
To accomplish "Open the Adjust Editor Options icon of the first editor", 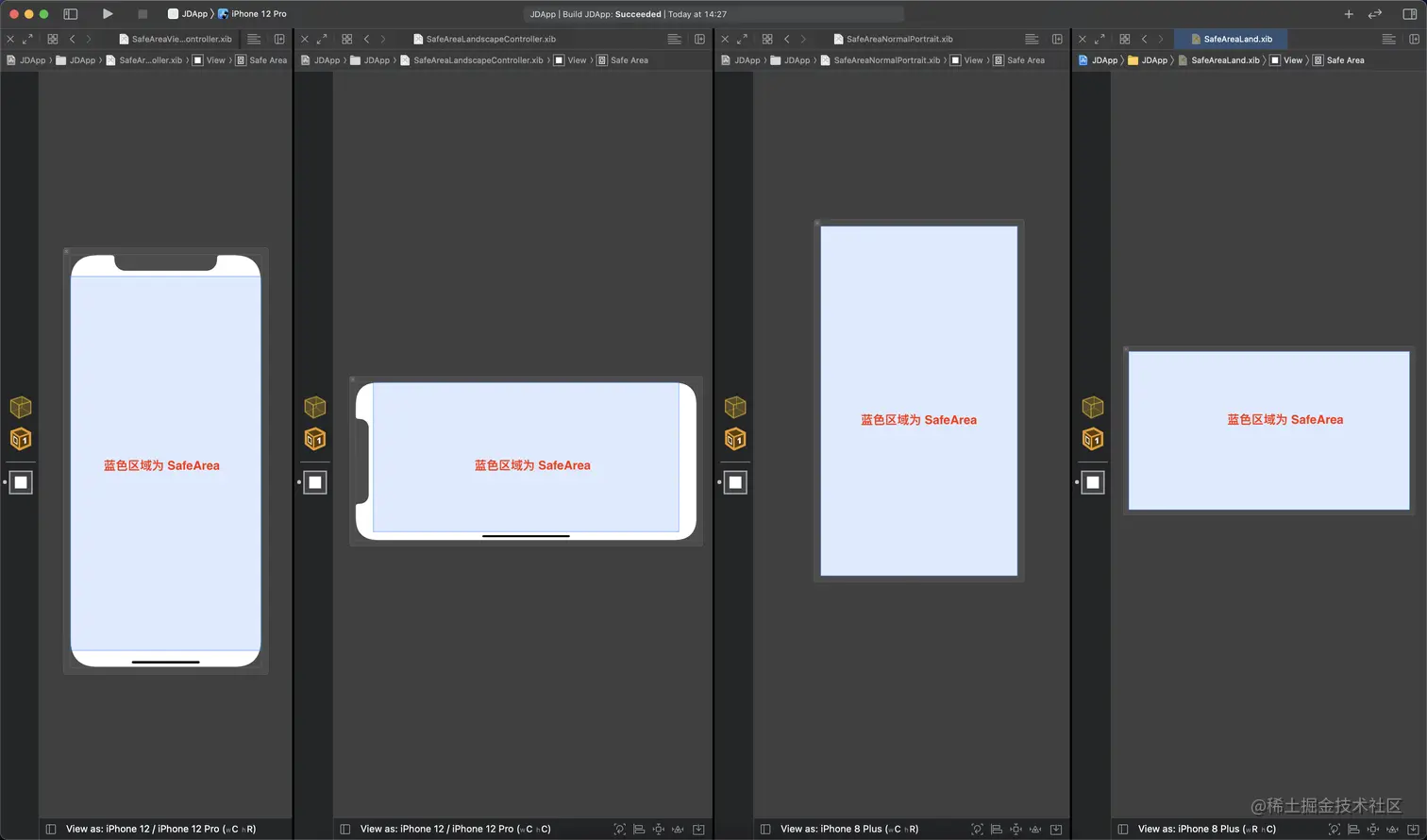I will [x=255, y=39].
